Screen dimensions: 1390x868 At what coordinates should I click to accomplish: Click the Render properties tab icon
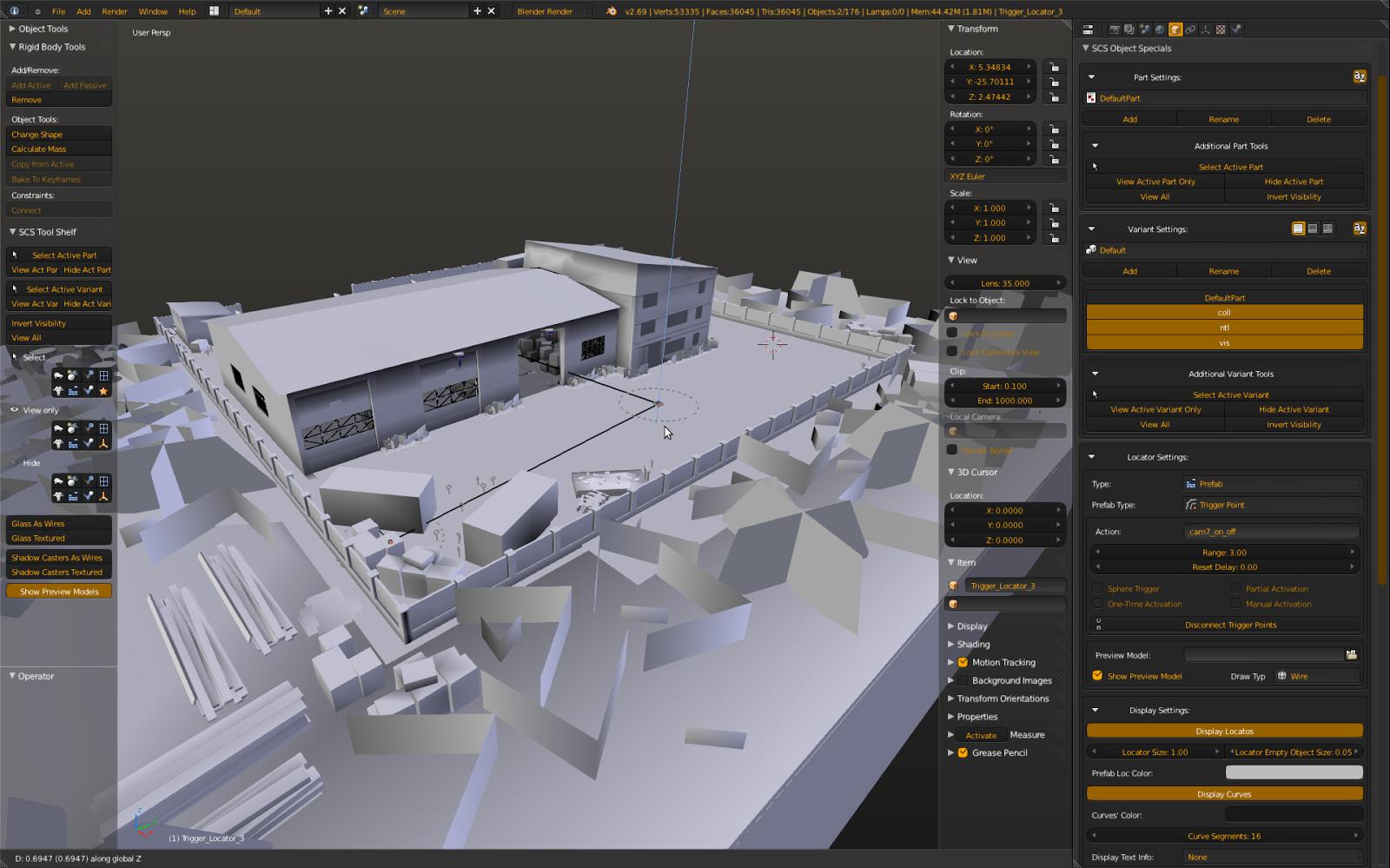[x=1115, y=30]
